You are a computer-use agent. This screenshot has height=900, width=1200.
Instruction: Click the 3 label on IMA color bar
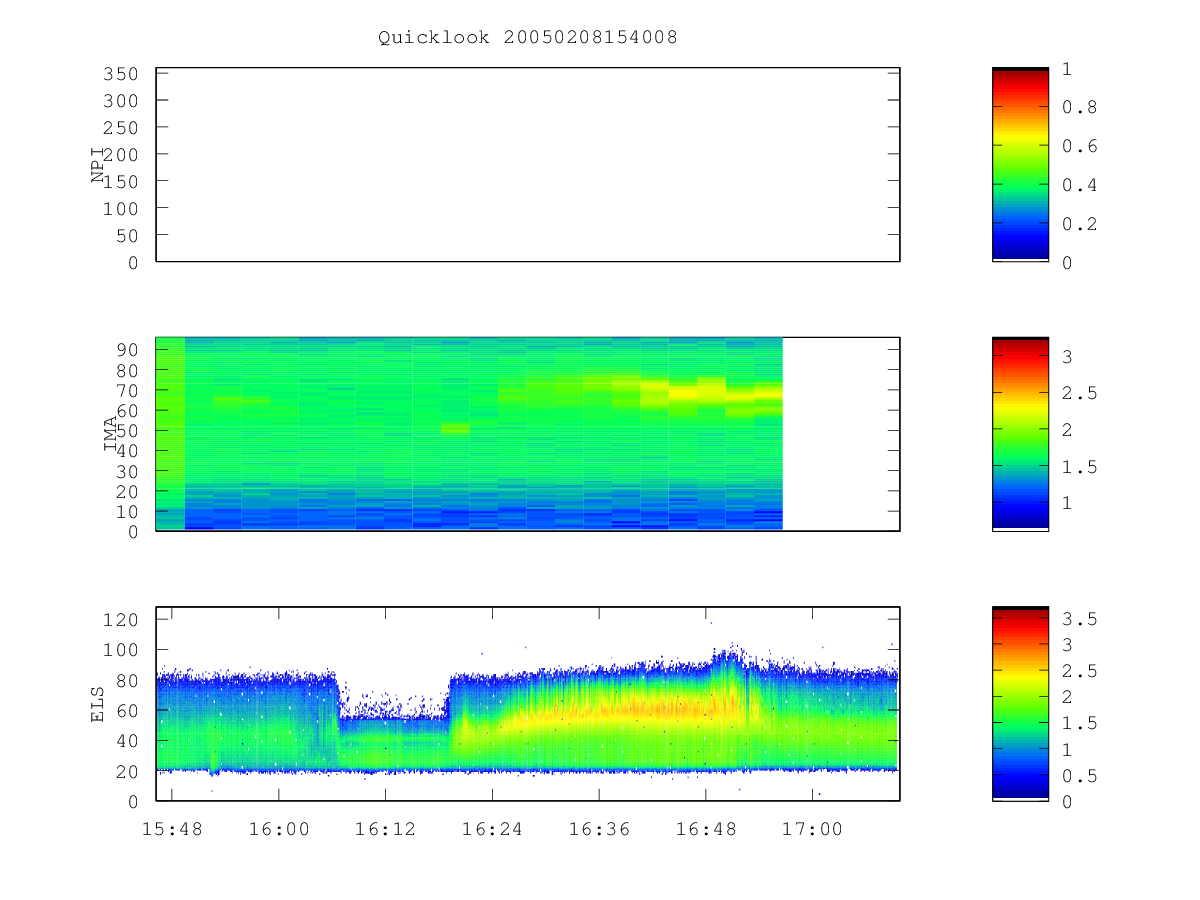(x=1067, y=356)
